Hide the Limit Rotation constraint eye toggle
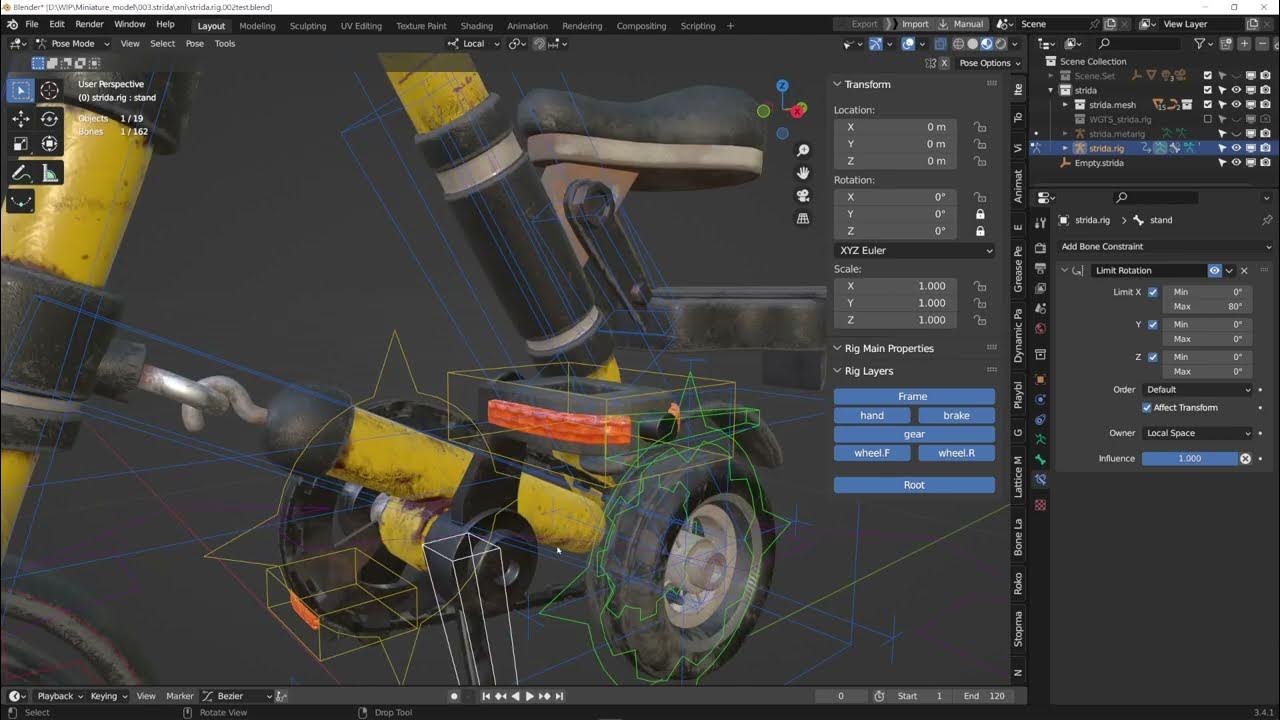Image resolution: width=1280 pixels, height=720 pixels. (1215, 271)
